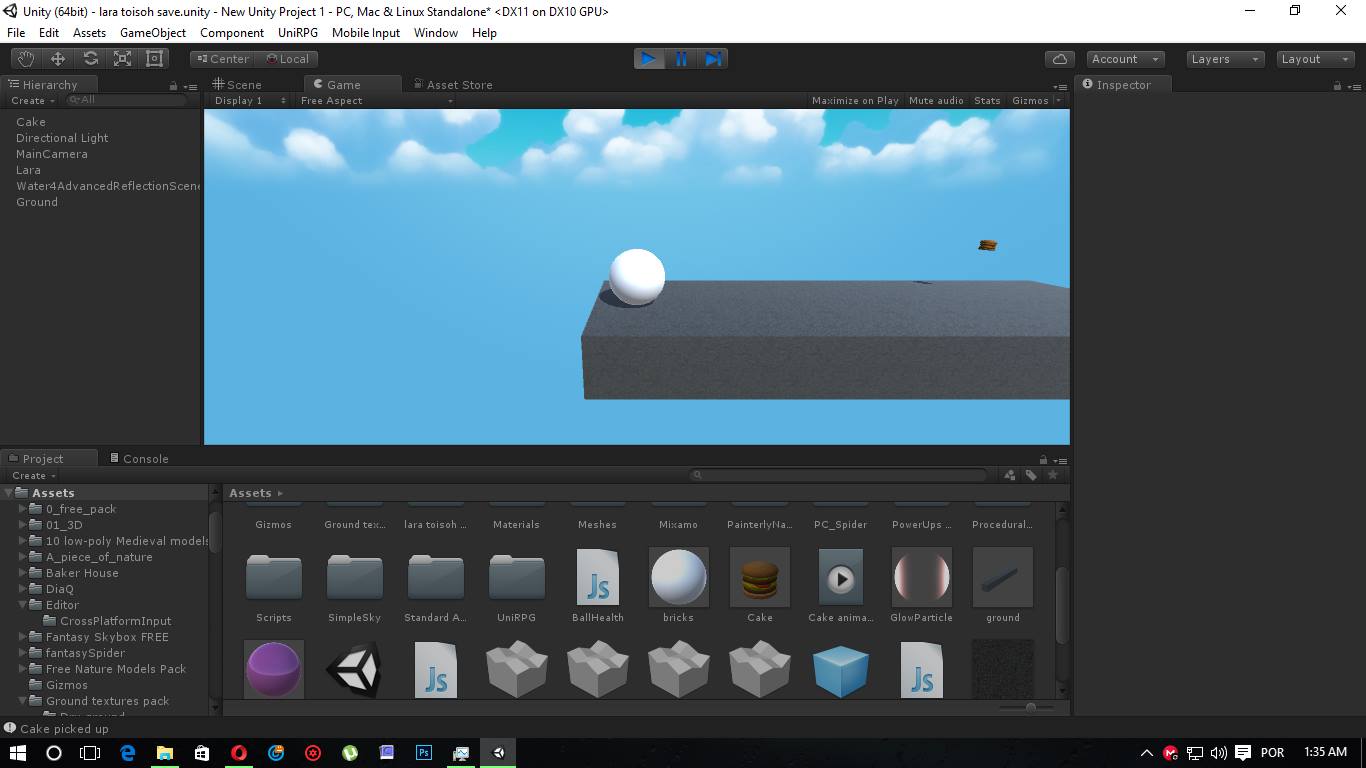Screen dimensions: 1366x768
Task: Select the Unity scene asset icon
Action: (x=355, y=670)
